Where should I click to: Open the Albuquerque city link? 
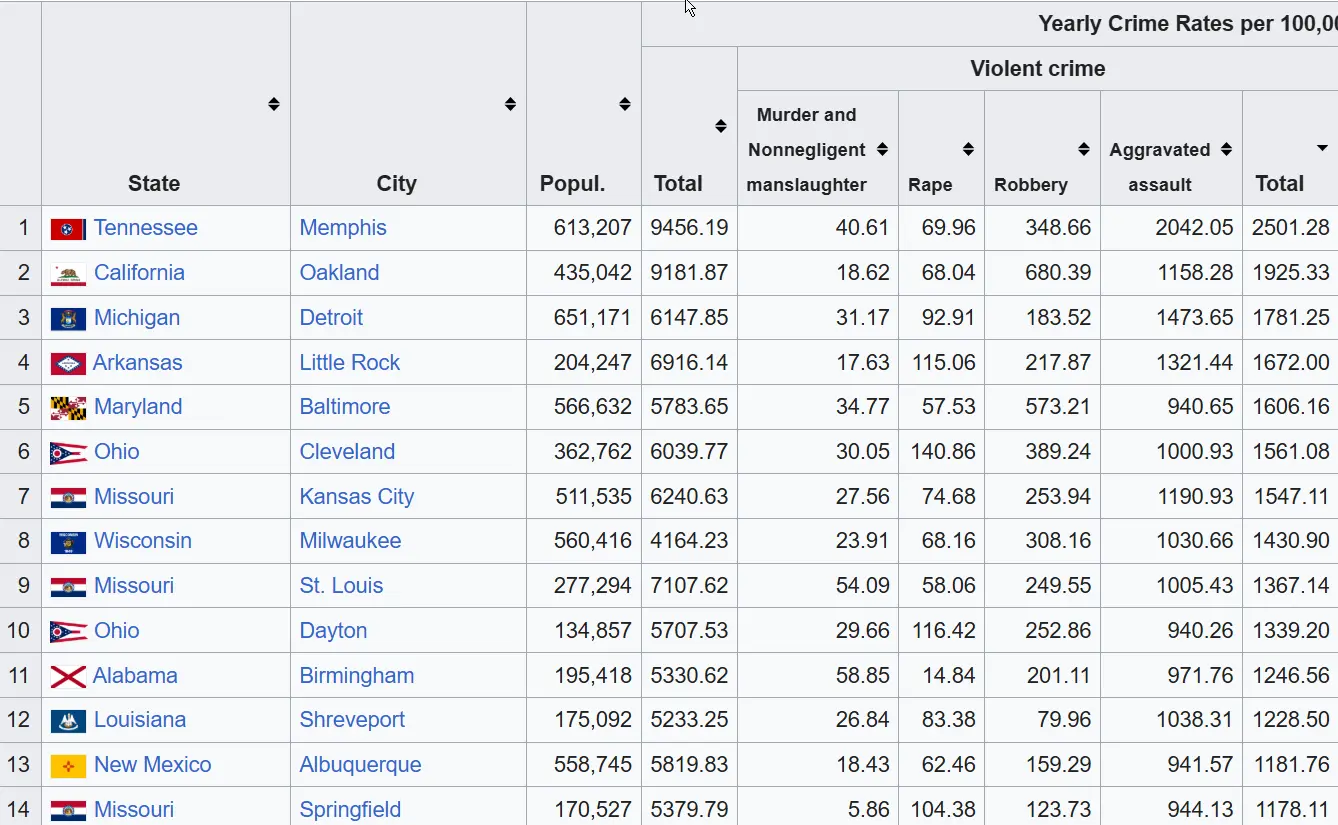coord(360,765)
